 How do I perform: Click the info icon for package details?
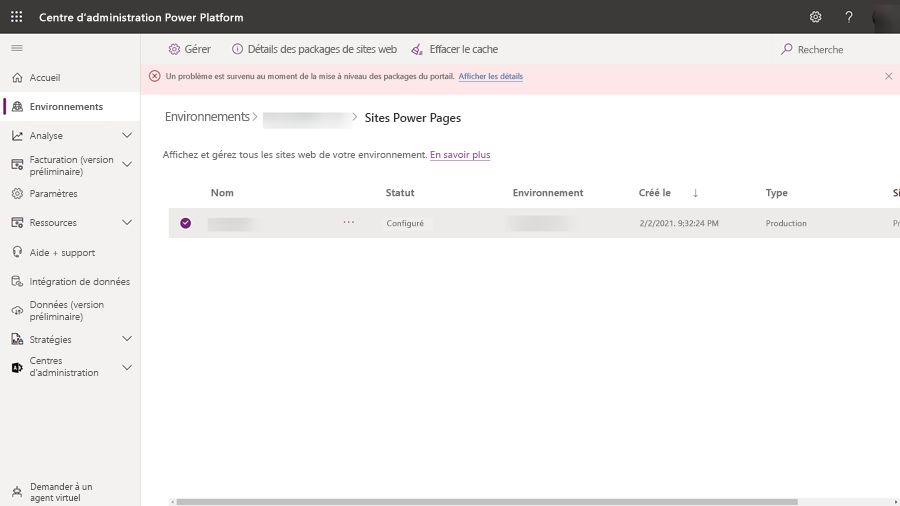(237, 49)
